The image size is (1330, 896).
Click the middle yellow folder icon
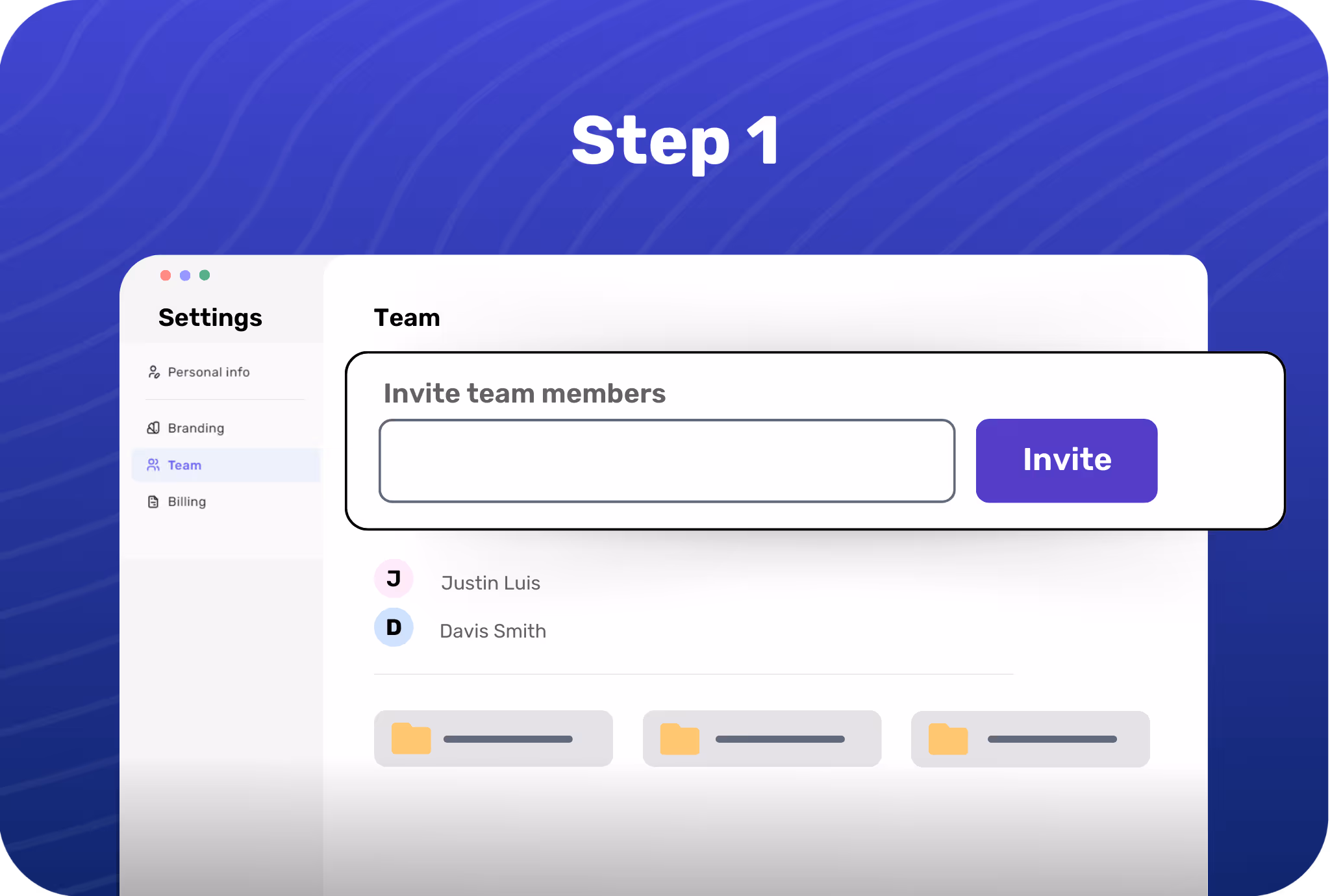point(679,739)
